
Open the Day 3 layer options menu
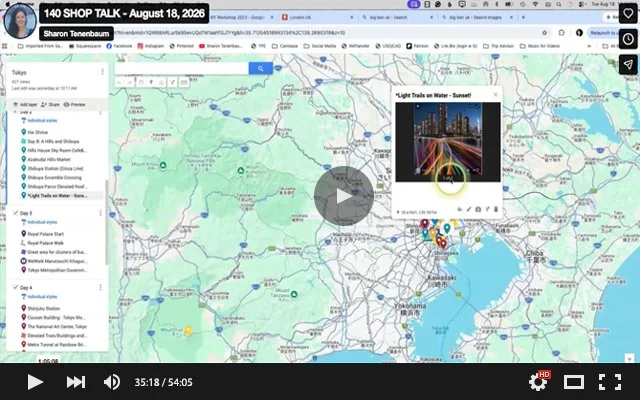click(x=101, y=213)
